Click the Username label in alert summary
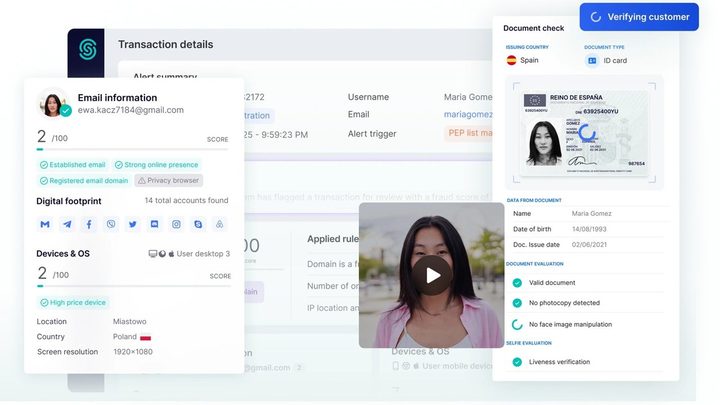This screenshot has width=720, height=405. click(368, 97)
